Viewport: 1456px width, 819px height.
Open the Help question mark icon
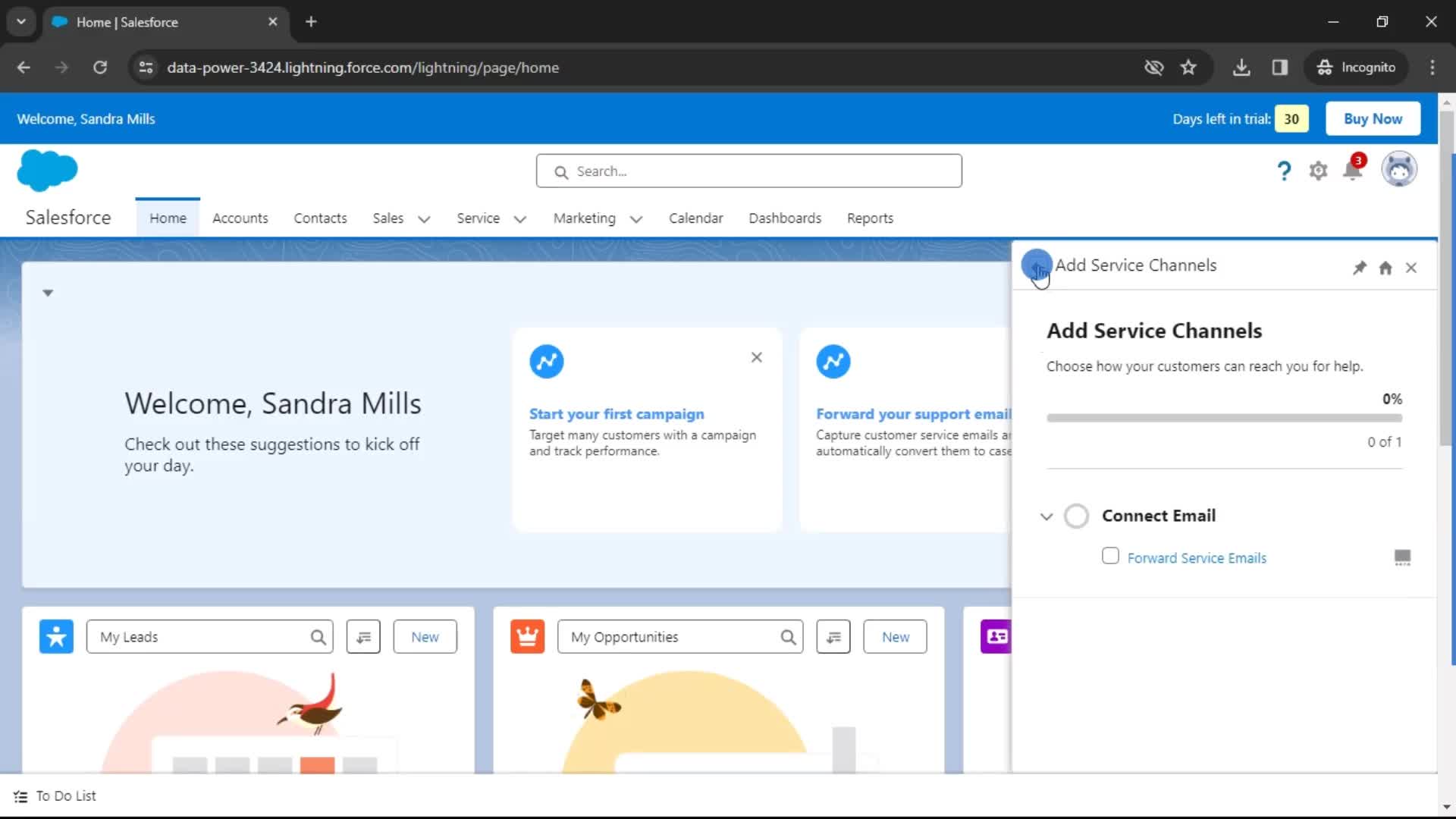(1284, 171)
